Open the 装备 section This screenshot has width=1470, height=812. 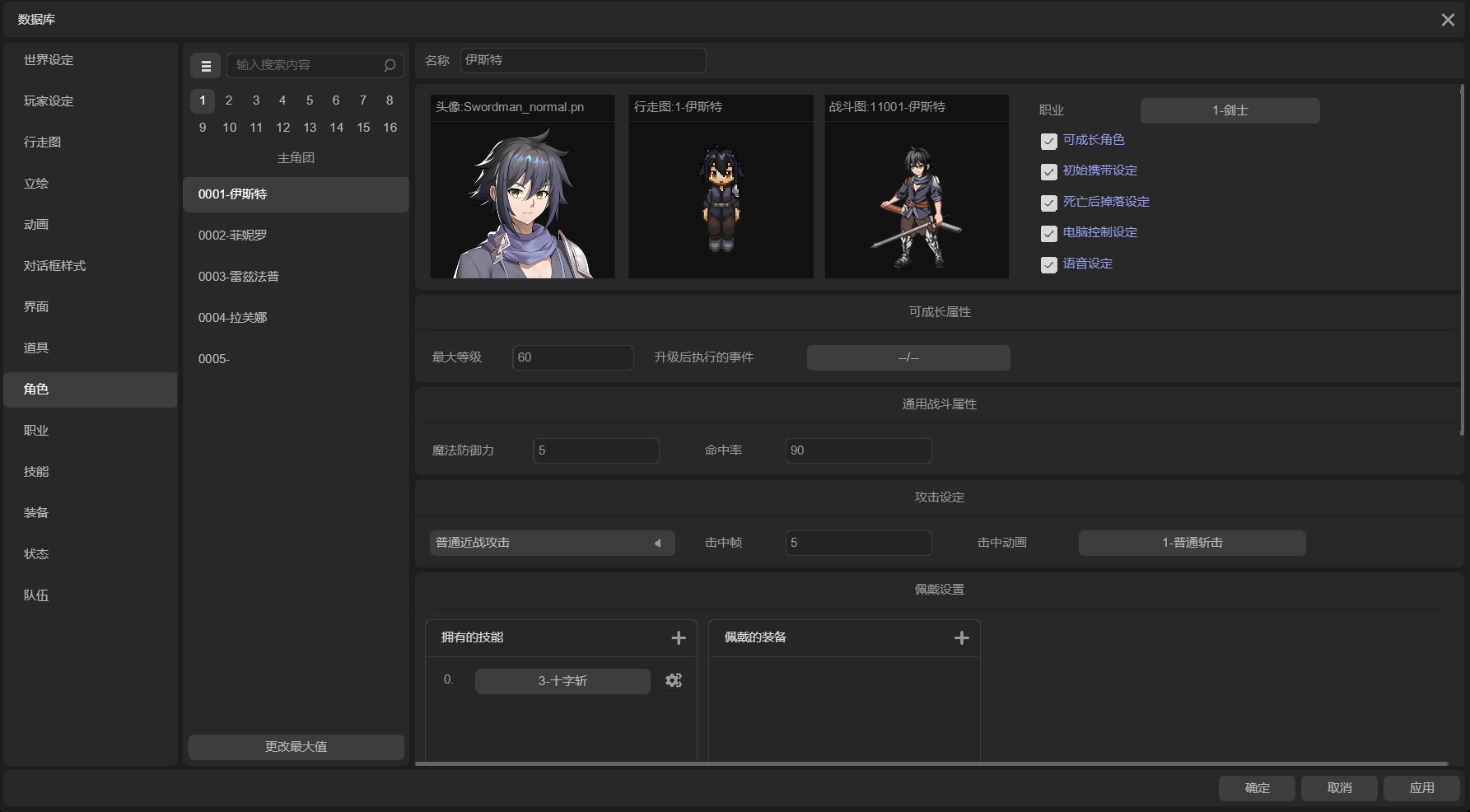click(91, 513)
